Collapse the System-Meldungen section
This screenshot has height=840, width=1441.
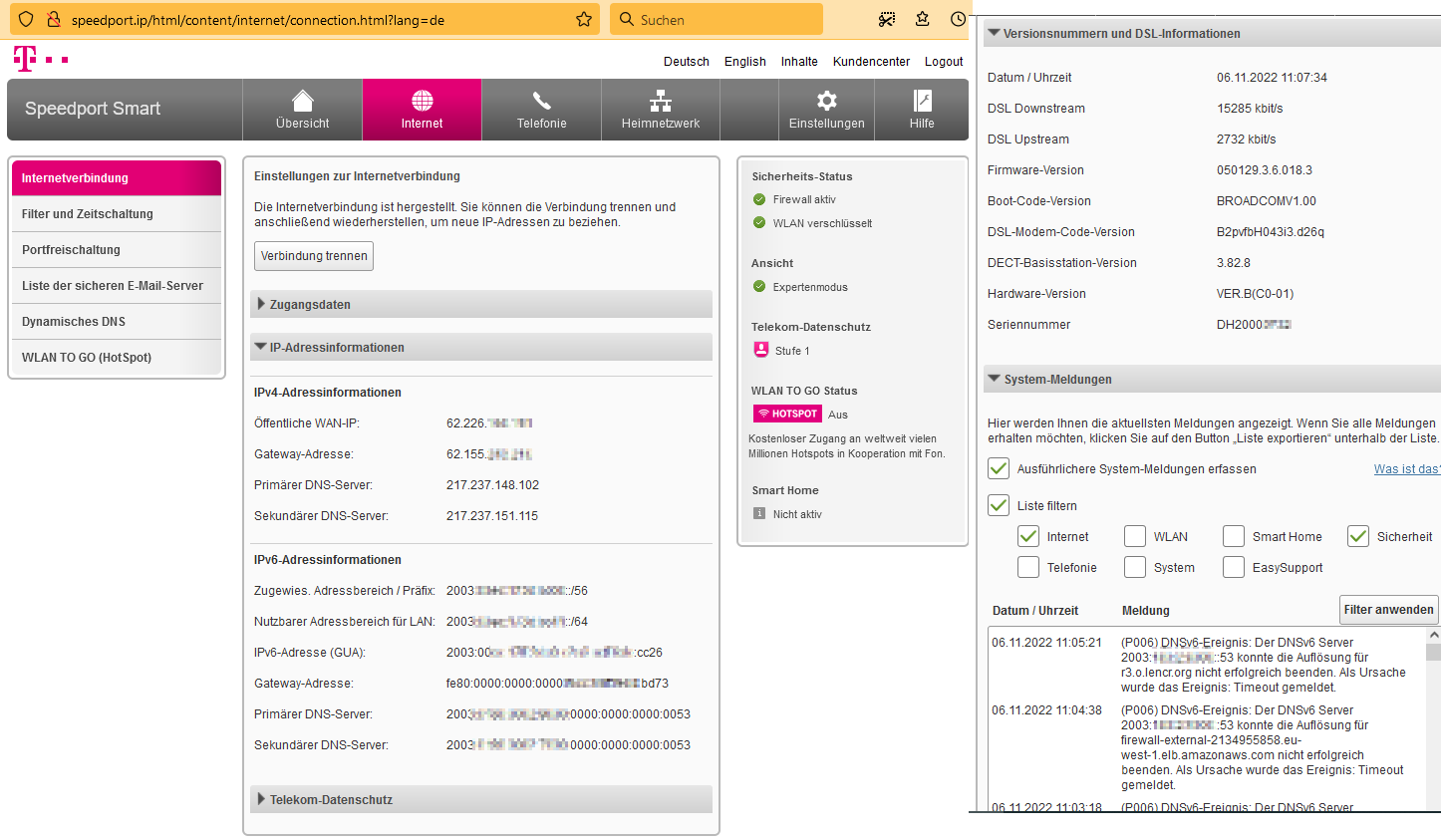(1211, 379)
